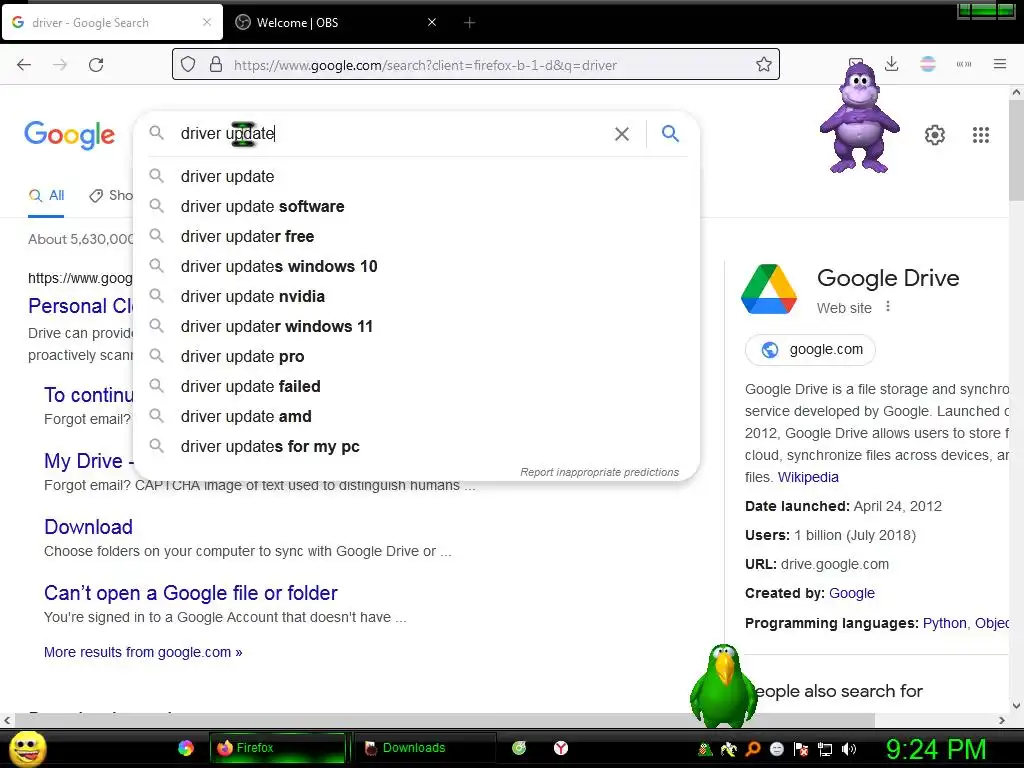Viewport: 1024px width, 768px height.
Task: Click the striped flag extension icon
Action: [928, 64]
